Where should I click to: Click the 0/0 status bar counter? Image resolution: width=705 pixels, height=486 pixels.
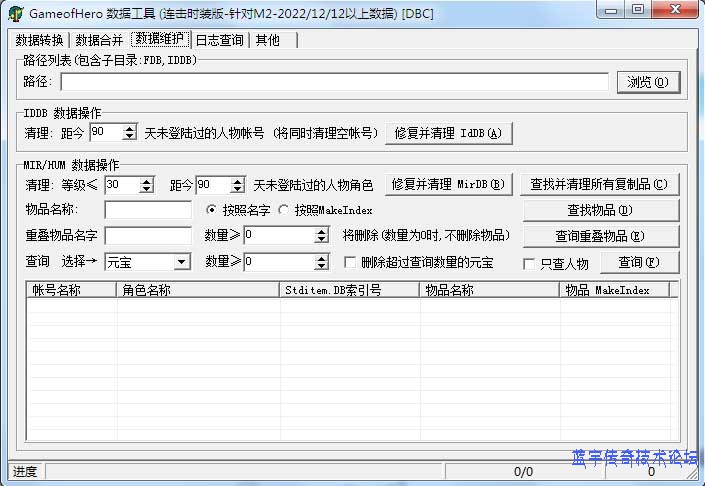[x=523, y=472]
